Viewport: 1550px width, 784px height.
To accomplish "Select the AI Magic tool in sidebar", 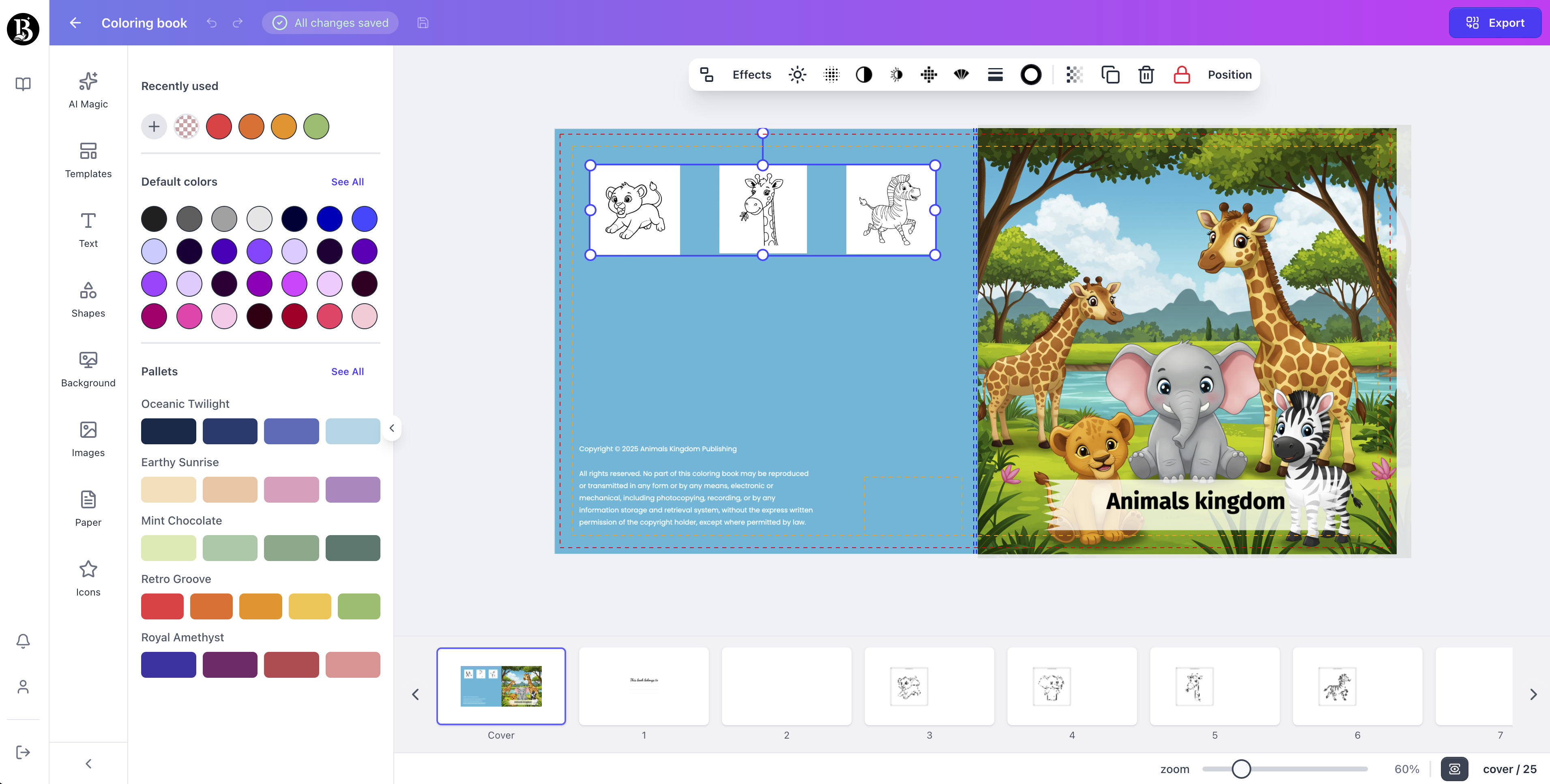I will (88, 90).
